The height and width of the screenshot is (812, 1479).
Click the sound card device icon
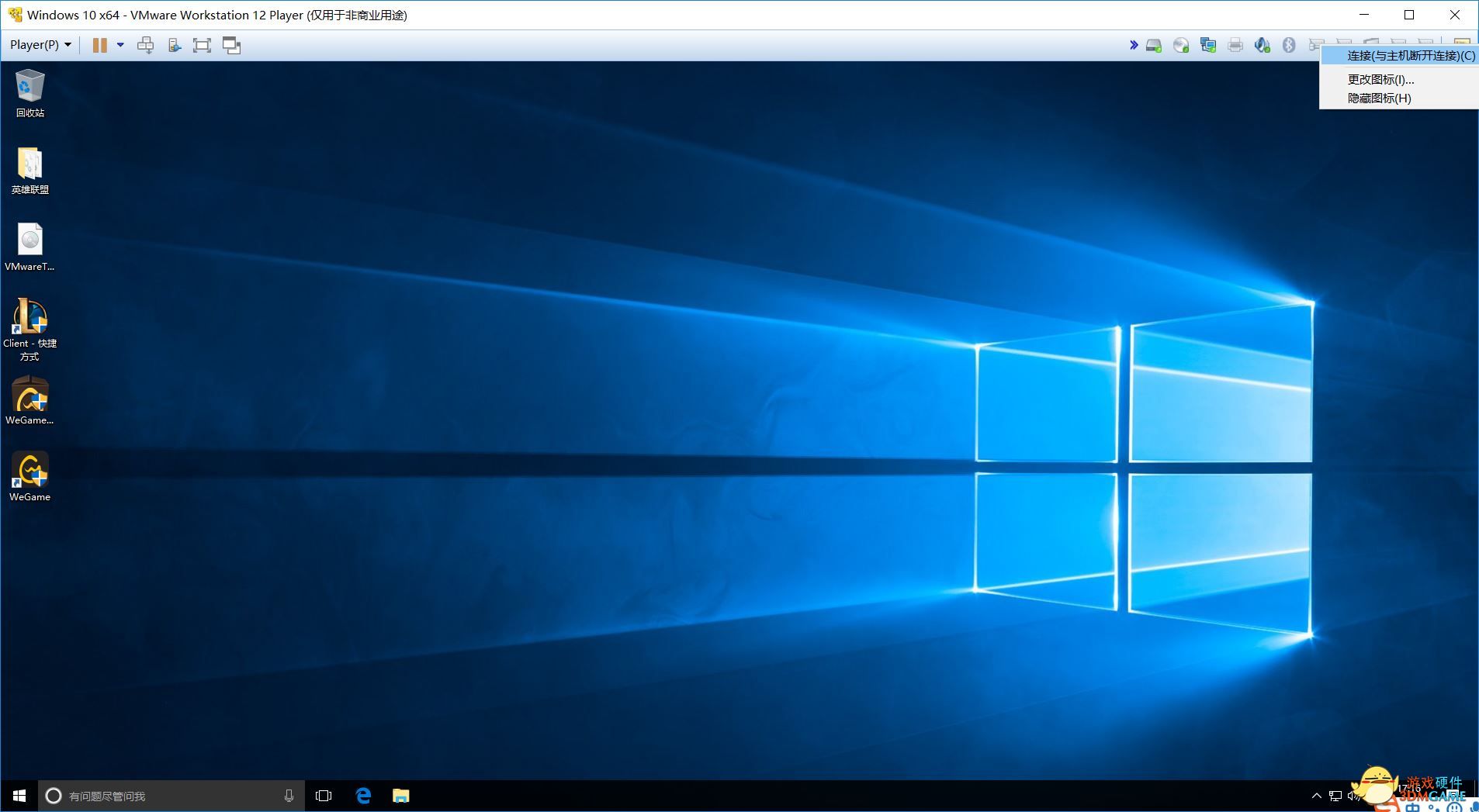point(1263,46)
